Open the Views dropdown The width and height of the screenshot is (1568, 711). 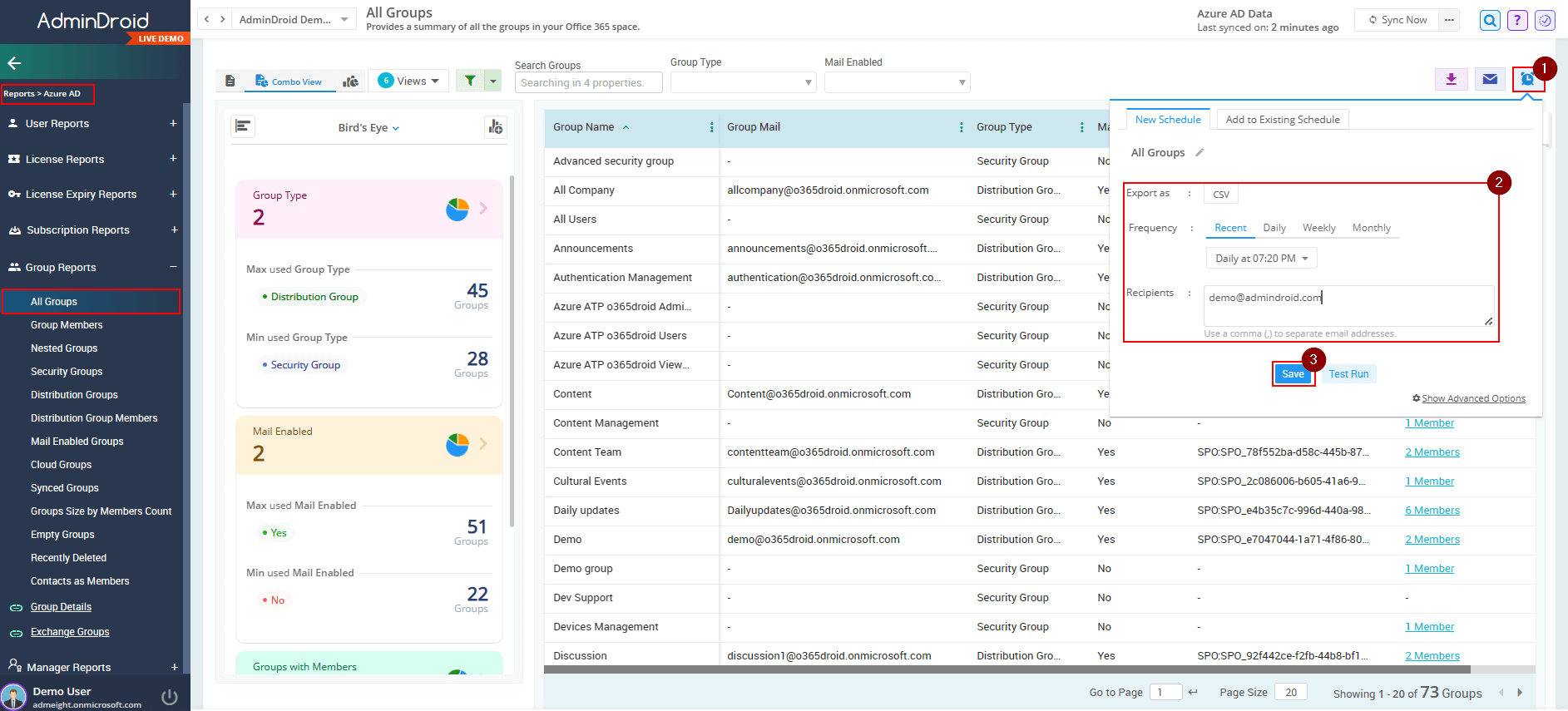(408, 81)
